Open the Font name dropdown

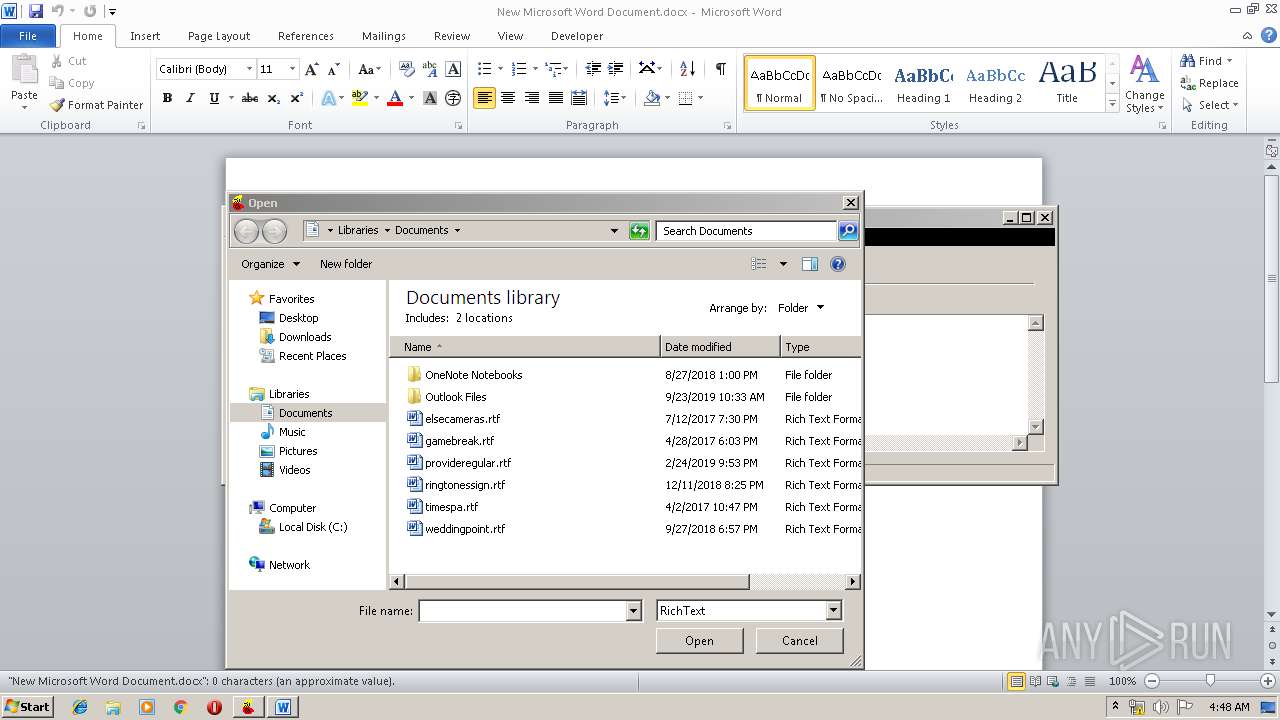(x=250, y=69)
